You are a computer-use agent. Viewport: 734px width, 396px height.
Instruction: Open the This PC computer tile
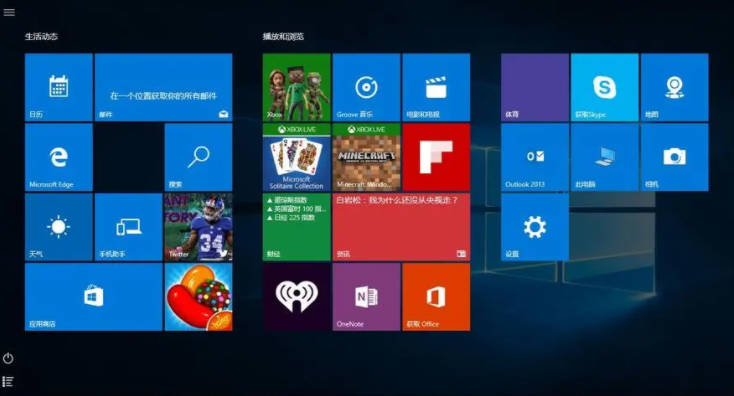[x=604, y=157]
